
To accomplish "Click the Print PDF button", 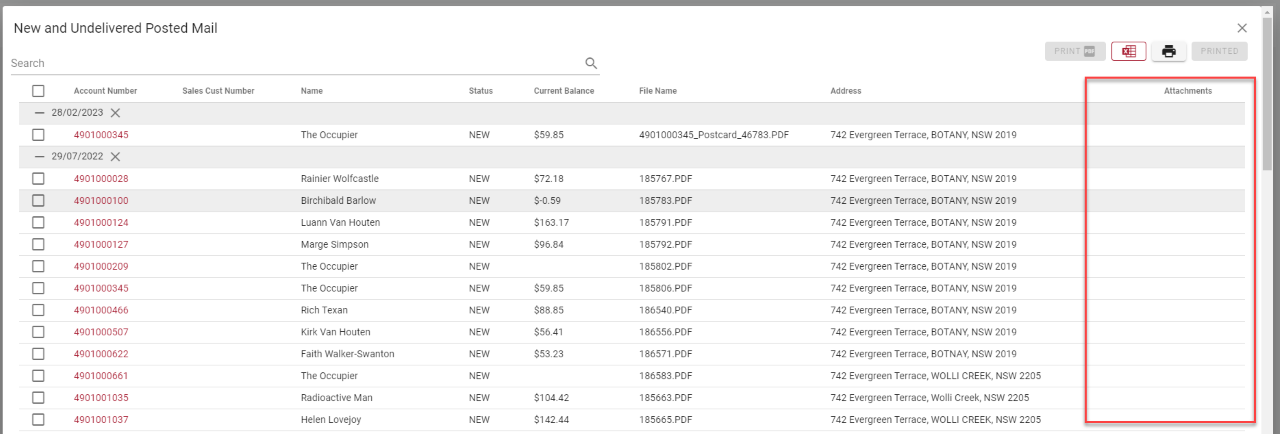I will point(1075,51).
